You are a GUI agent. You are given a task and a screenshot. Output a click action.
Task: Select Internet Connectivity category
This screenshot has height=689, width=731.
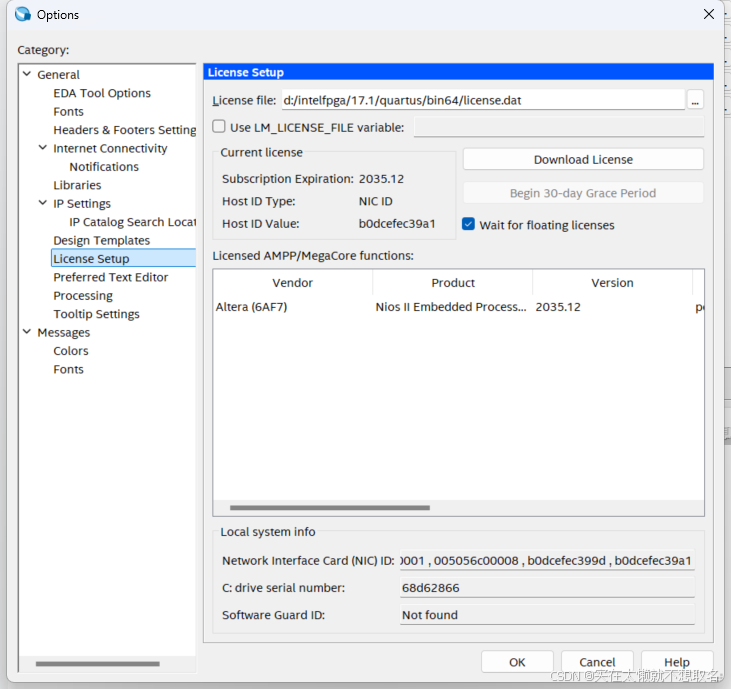(110, 148)
